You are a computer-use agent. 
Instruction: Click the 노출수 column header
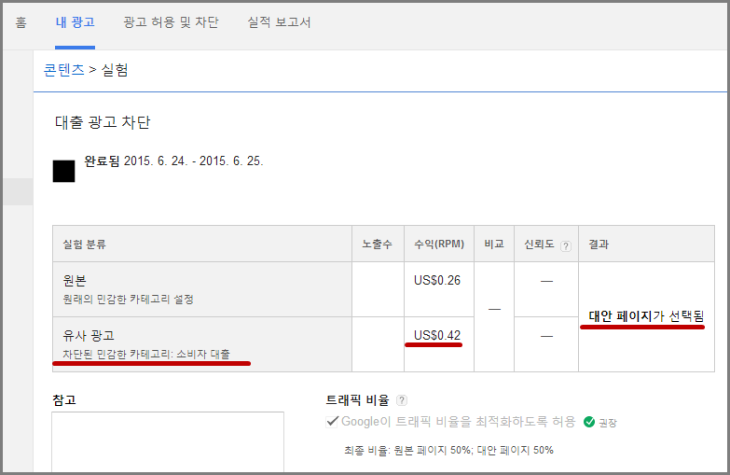pyautogui.click(x=377, y=245)
